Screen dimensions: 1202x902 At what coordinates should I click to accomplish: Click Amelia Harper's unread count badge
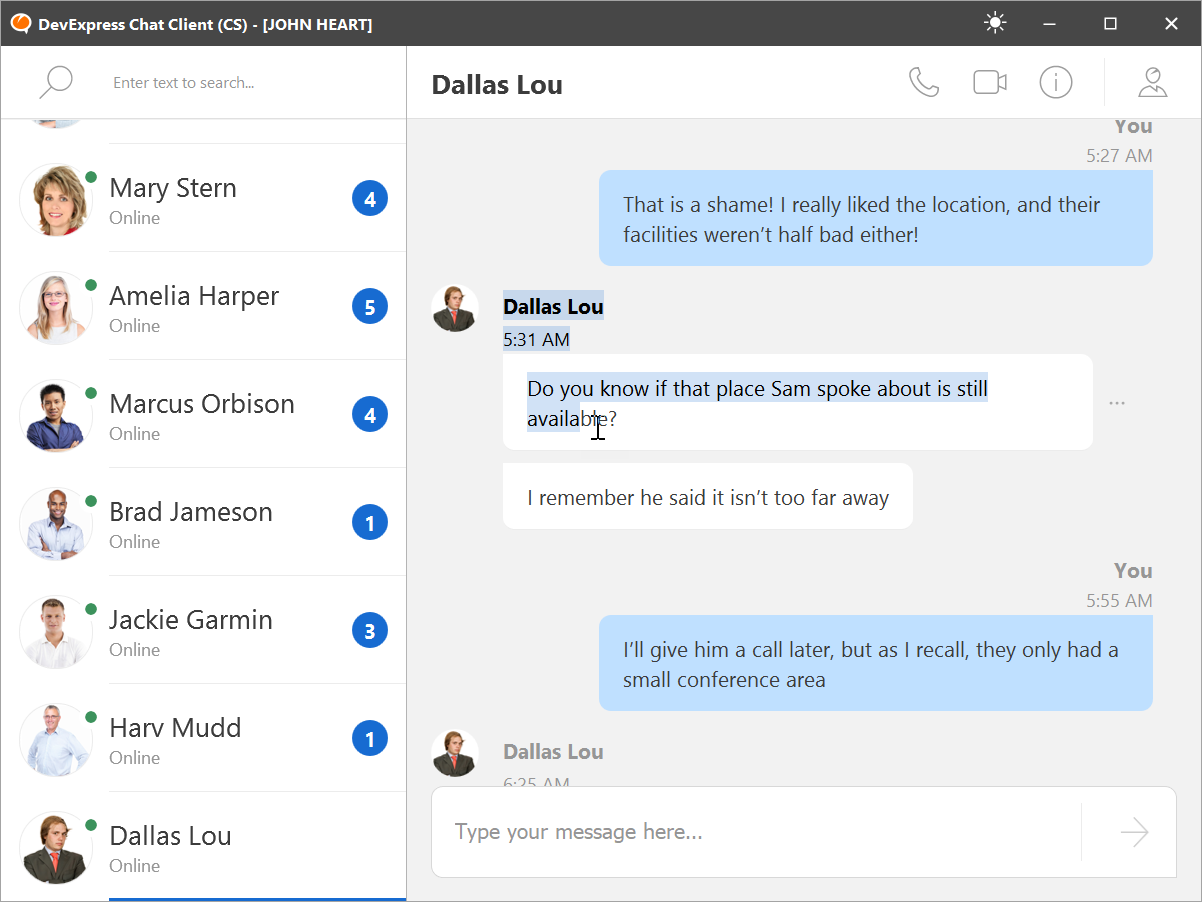(x=370, y=306)
